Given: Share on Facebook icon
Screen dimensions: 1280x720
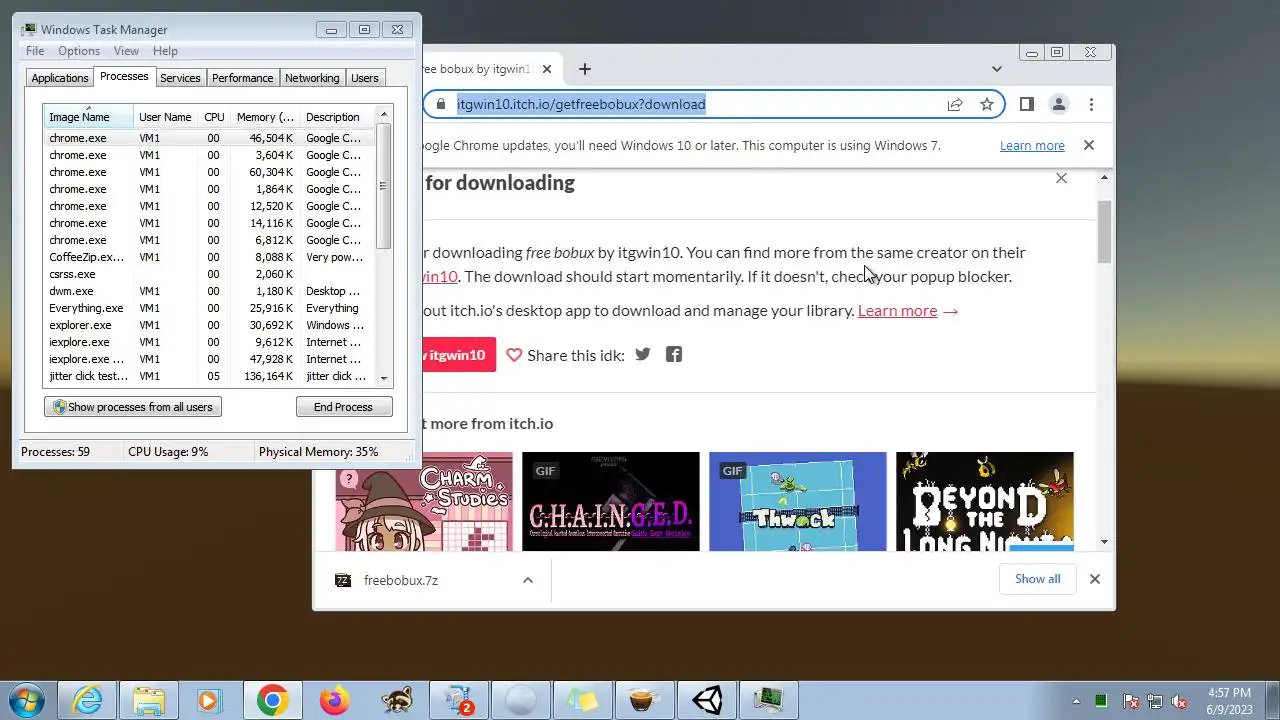Looking at the screenshot, I should (674, 354).
